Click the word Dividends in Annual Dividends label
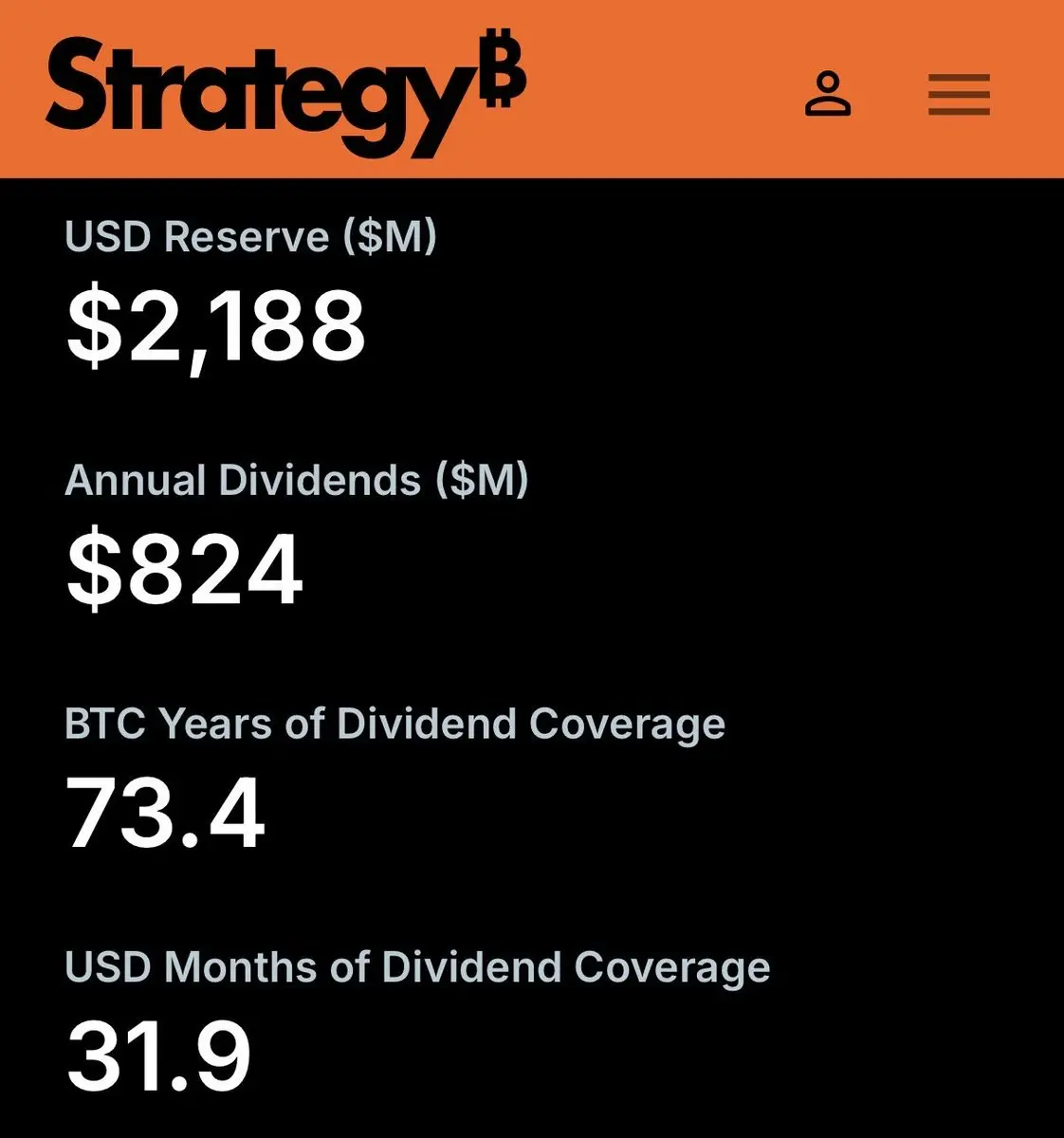 coord(320,480)
